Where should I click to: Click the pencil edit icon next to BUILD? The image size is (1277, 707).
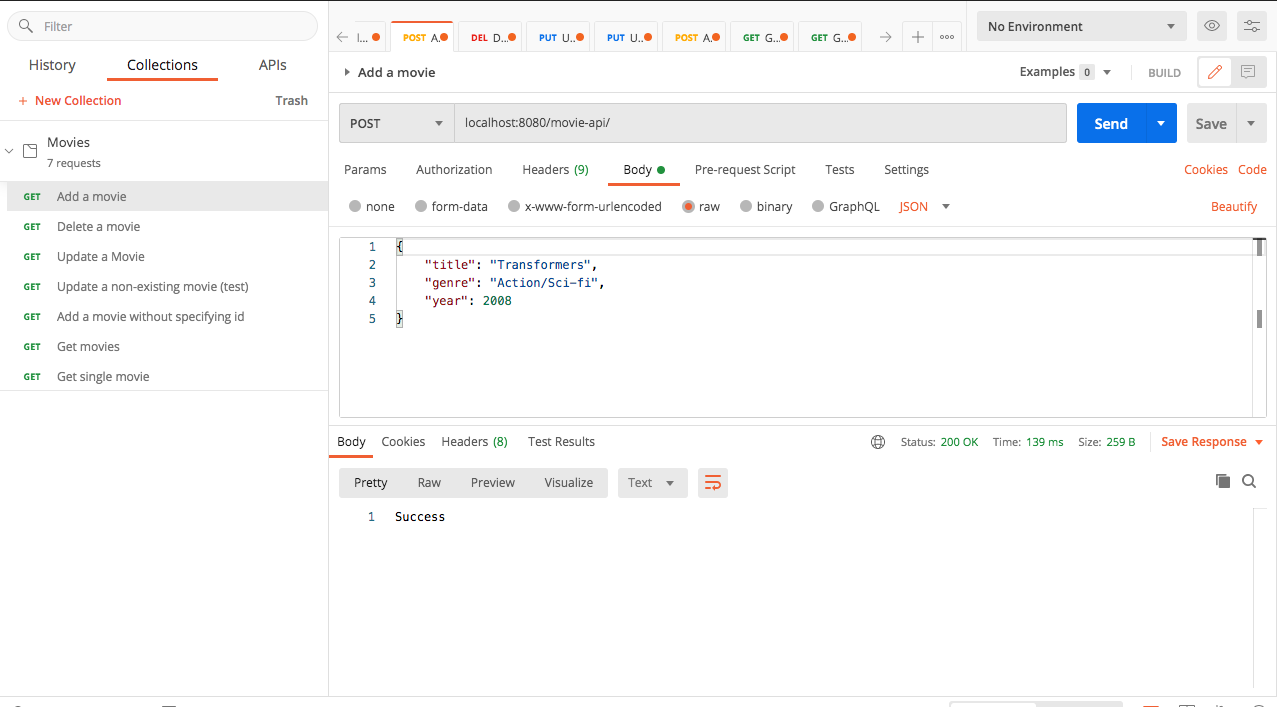point(1214,72)
